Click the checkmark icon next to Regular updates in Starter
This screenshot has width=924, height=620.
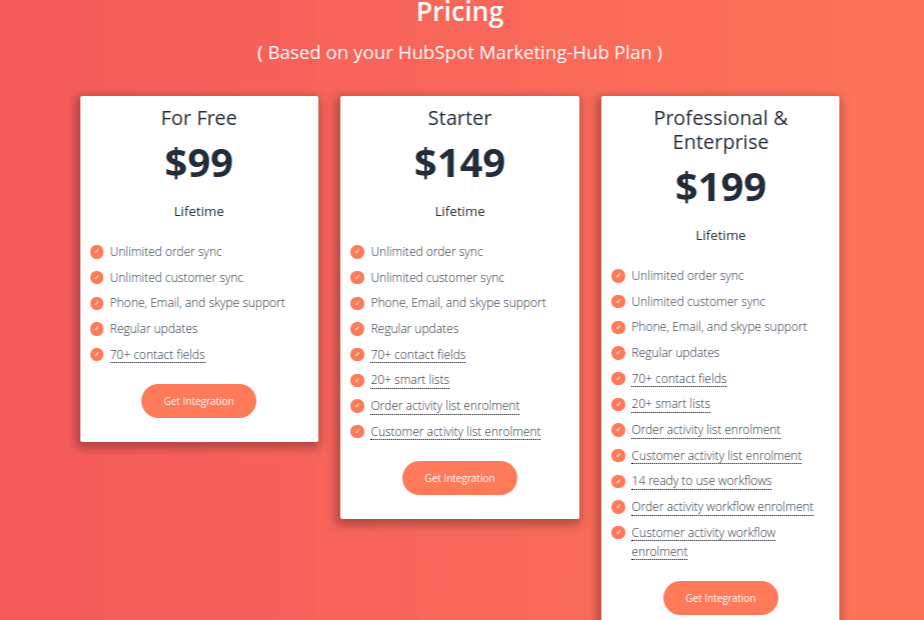[358, 328]
